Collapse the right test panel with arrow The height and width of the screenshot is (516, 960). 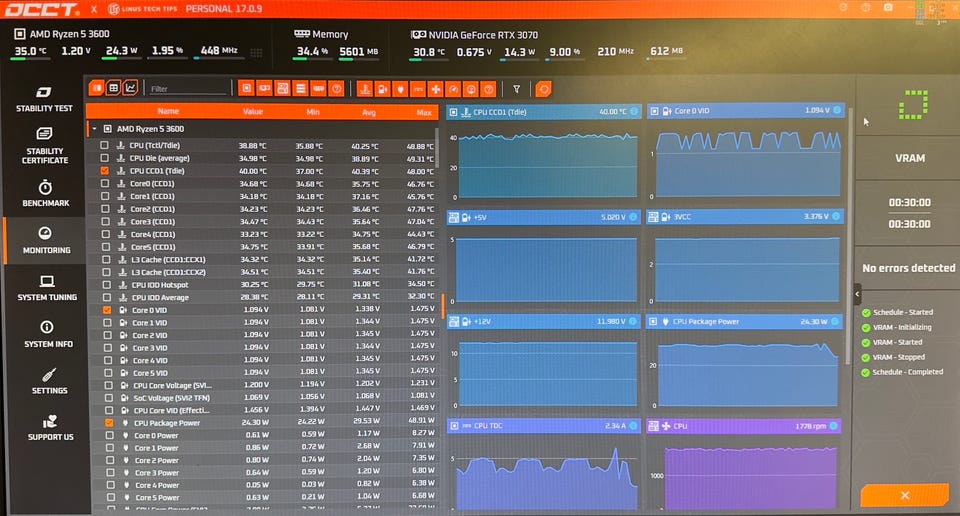click(857, 294)
